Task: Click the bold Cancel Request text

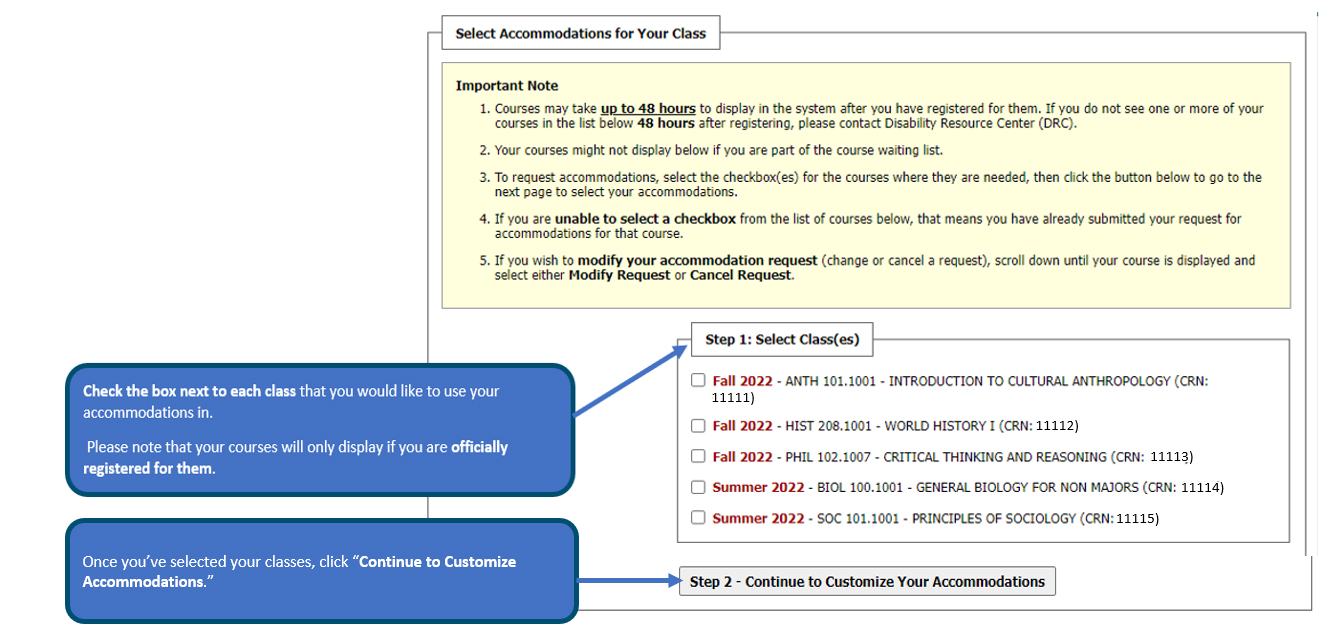Action: 740,275
